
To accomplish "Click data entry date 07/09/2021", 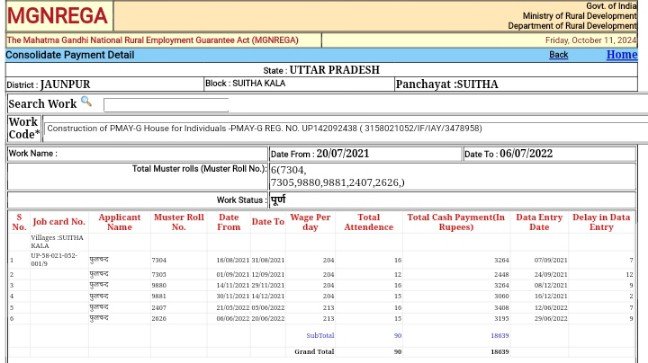I will (550, 260).
